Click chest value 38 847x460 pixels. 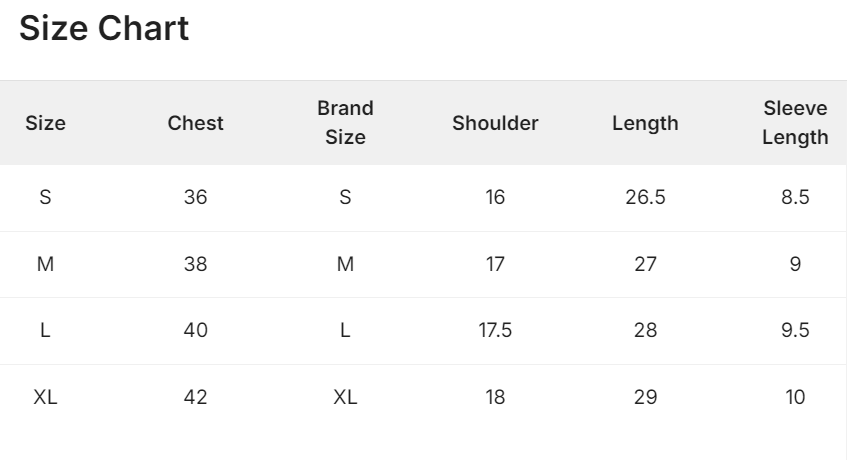pos(195,264)
